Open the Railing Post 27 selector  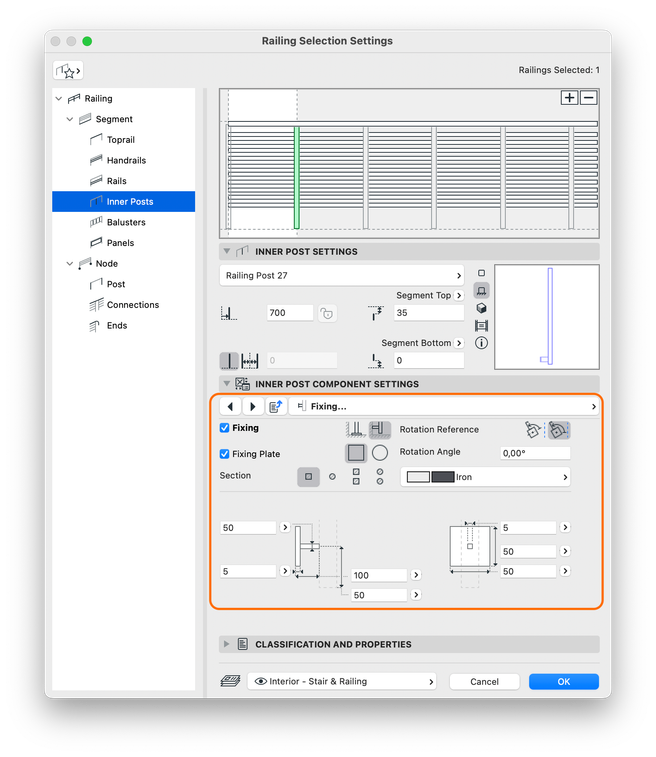pyautogui.click(x=342, y=276)
